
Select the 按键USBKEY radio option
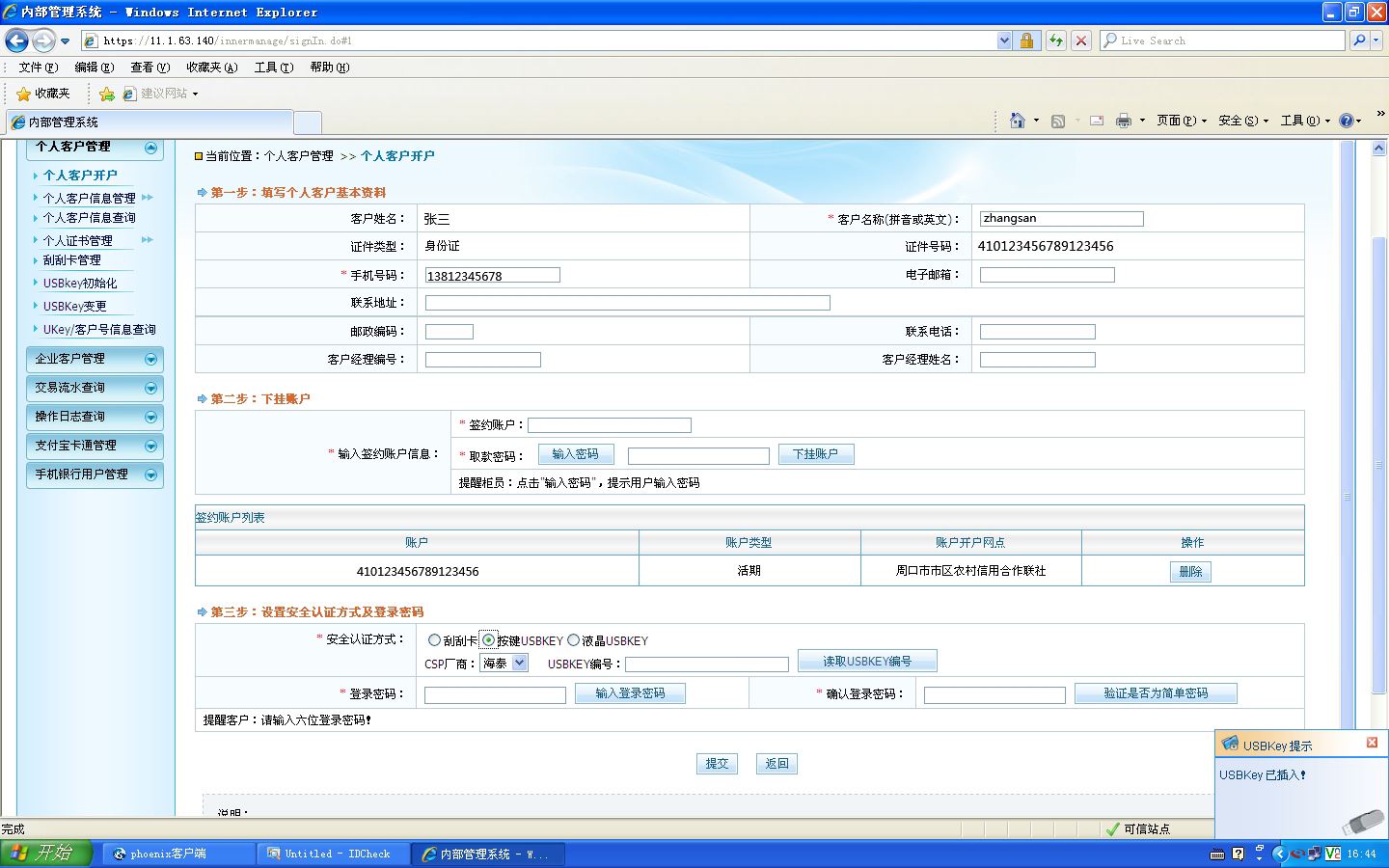489,640
